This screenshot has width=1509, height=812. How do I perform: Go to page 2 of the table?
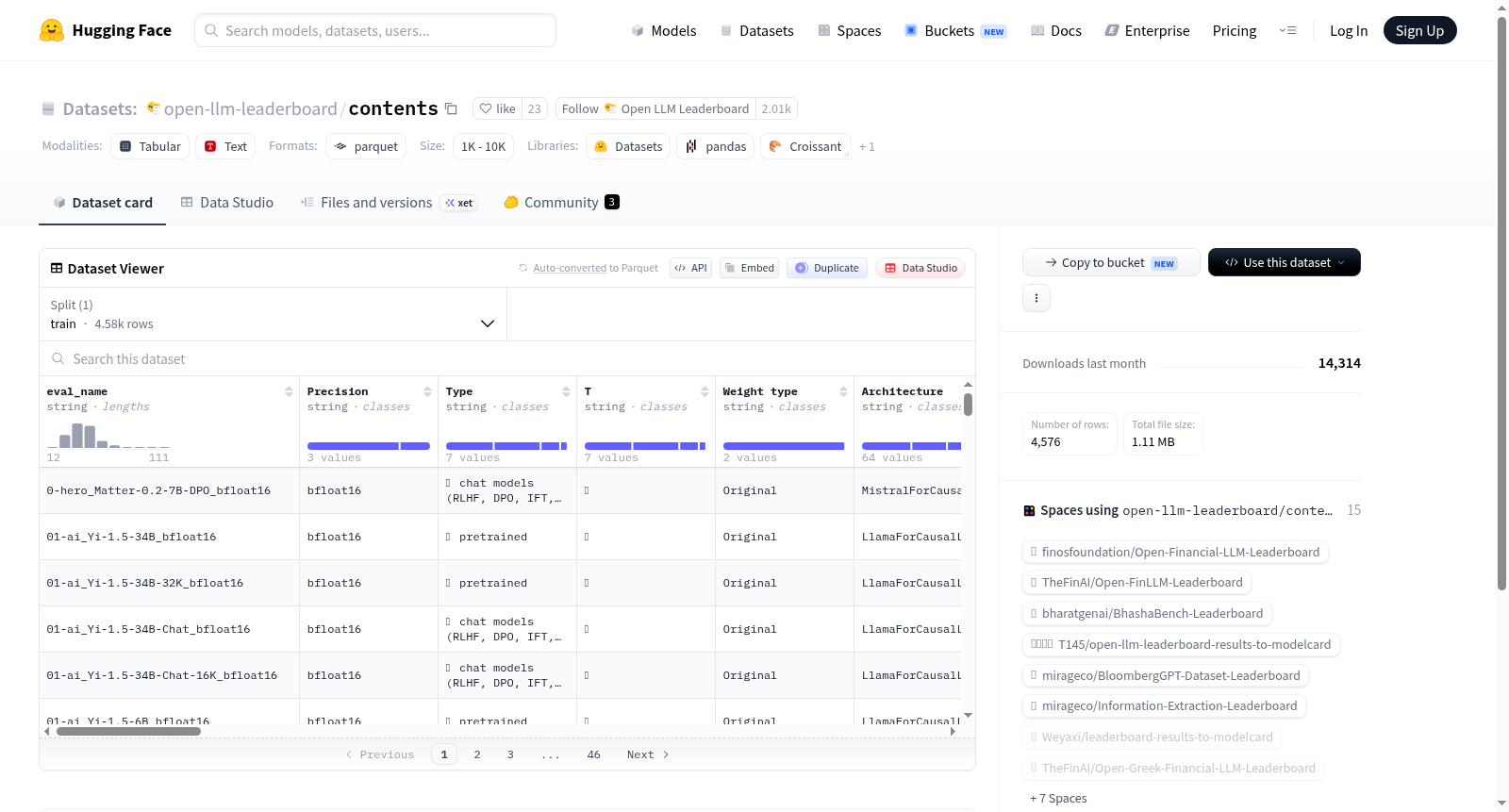click(x=477, y=754)
